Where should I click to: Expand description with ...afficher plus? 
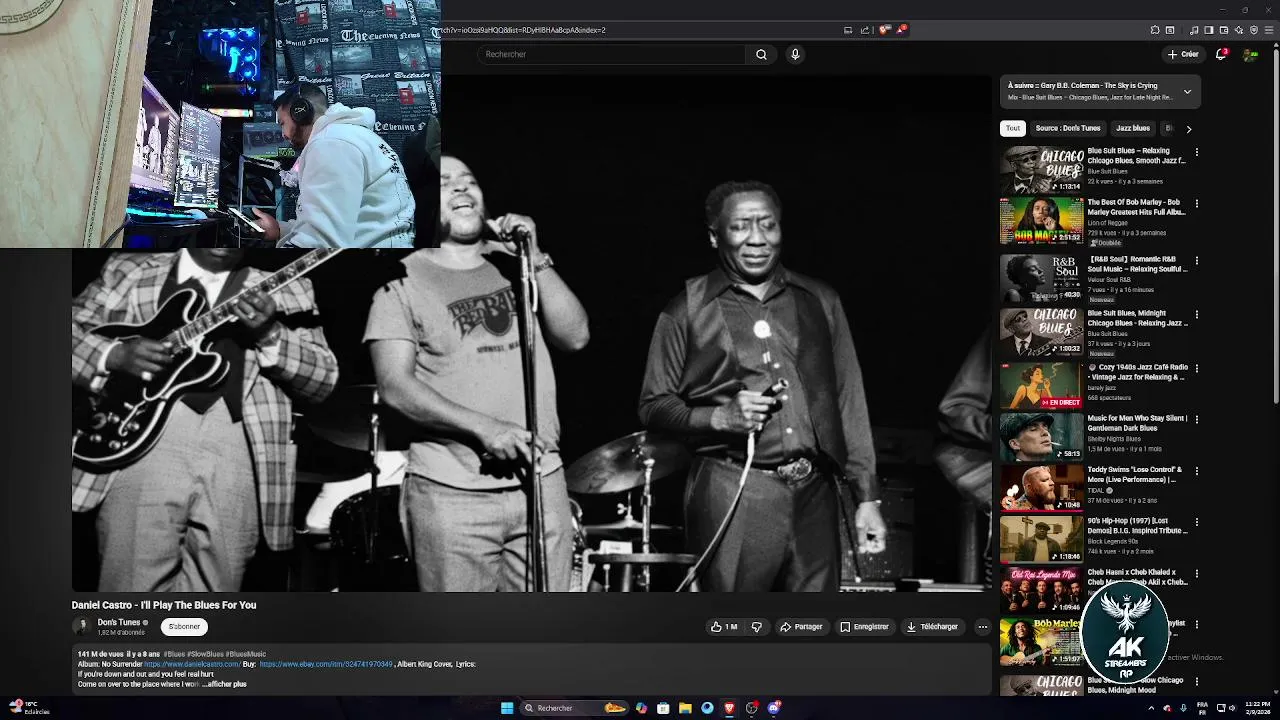pyautogui.click(x=224, y=684)
